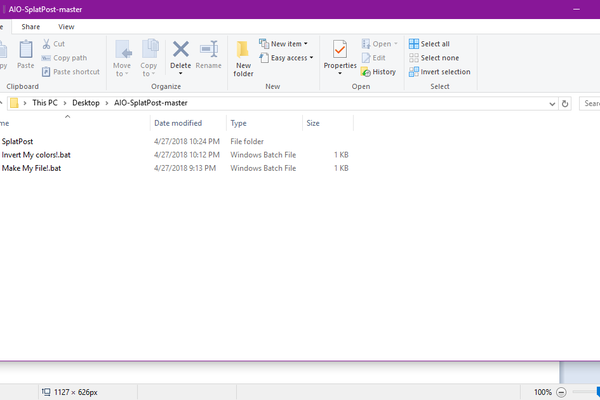The image size is (600, 400).
Task: Expand the address bar history dropdown
Action: [x=550, y=103]
